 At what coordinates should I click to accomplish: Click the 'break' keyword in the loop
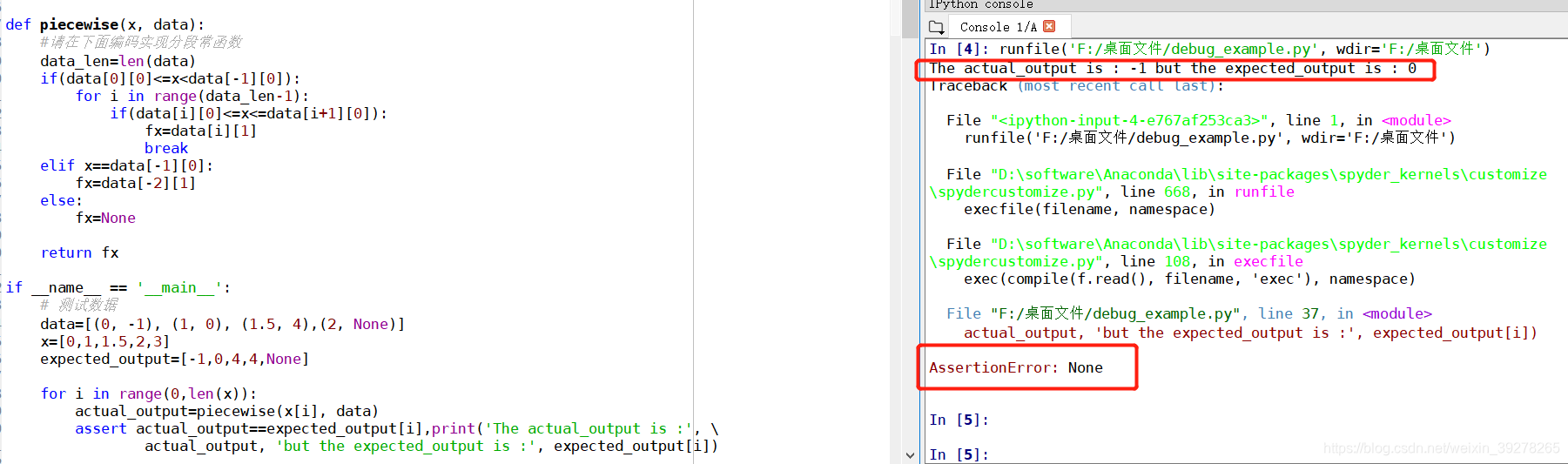[x=166, y=148]
